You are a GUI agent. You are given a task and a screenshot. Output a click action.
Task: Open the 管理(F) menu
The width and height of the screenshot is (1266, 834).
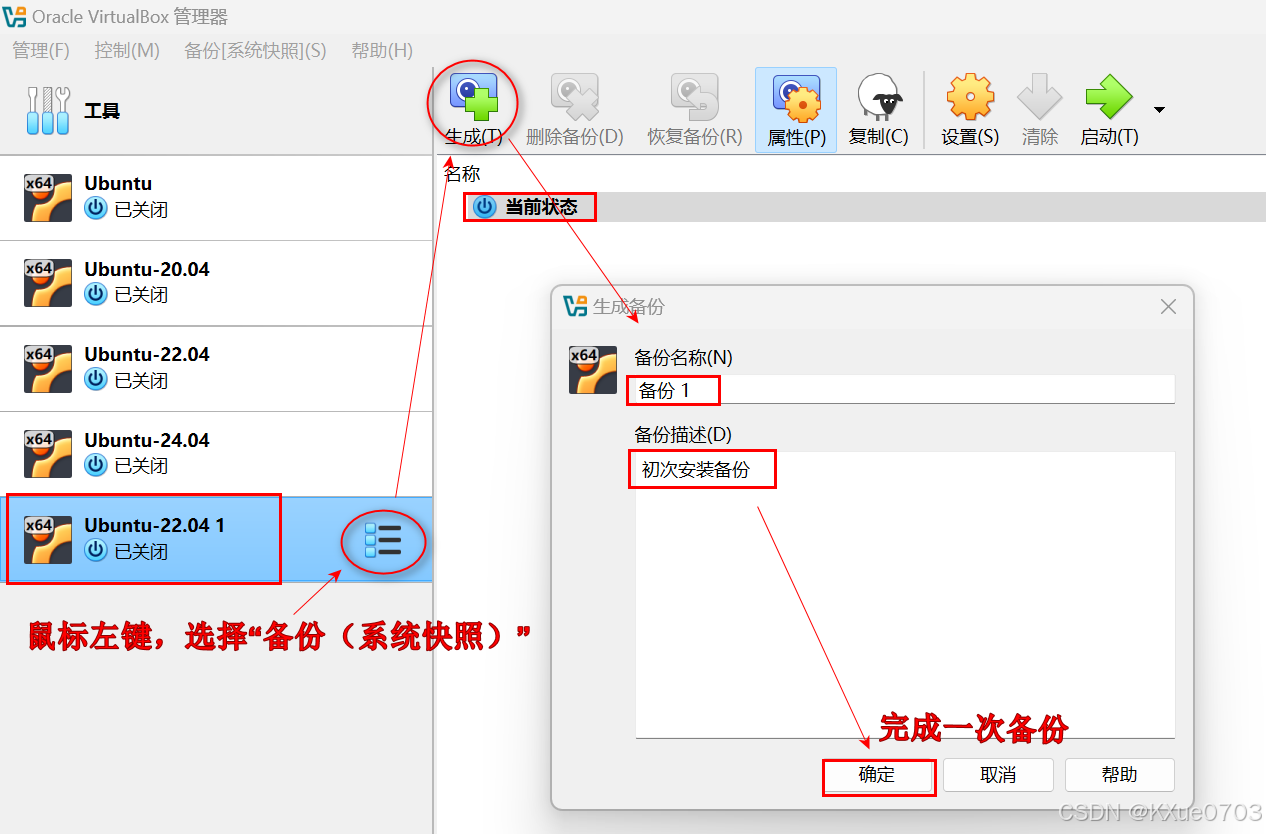pos(41,50)
